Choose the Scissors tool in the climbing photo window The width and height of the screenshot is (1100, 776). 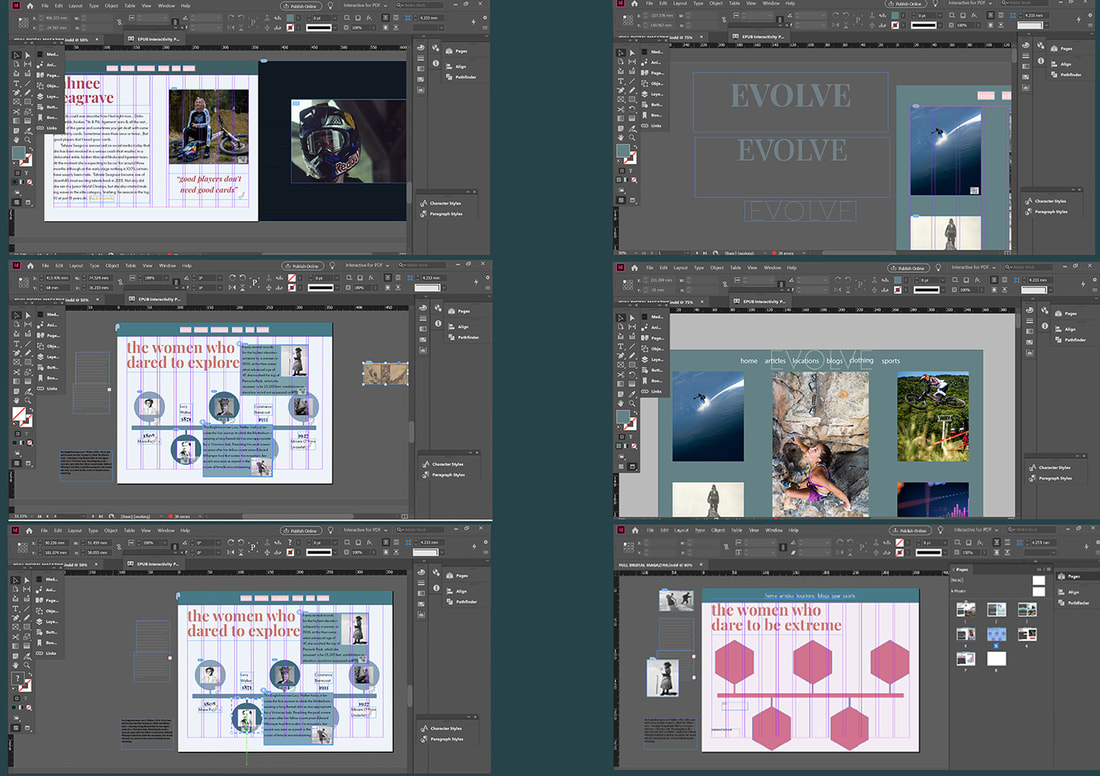pos(621,375)
